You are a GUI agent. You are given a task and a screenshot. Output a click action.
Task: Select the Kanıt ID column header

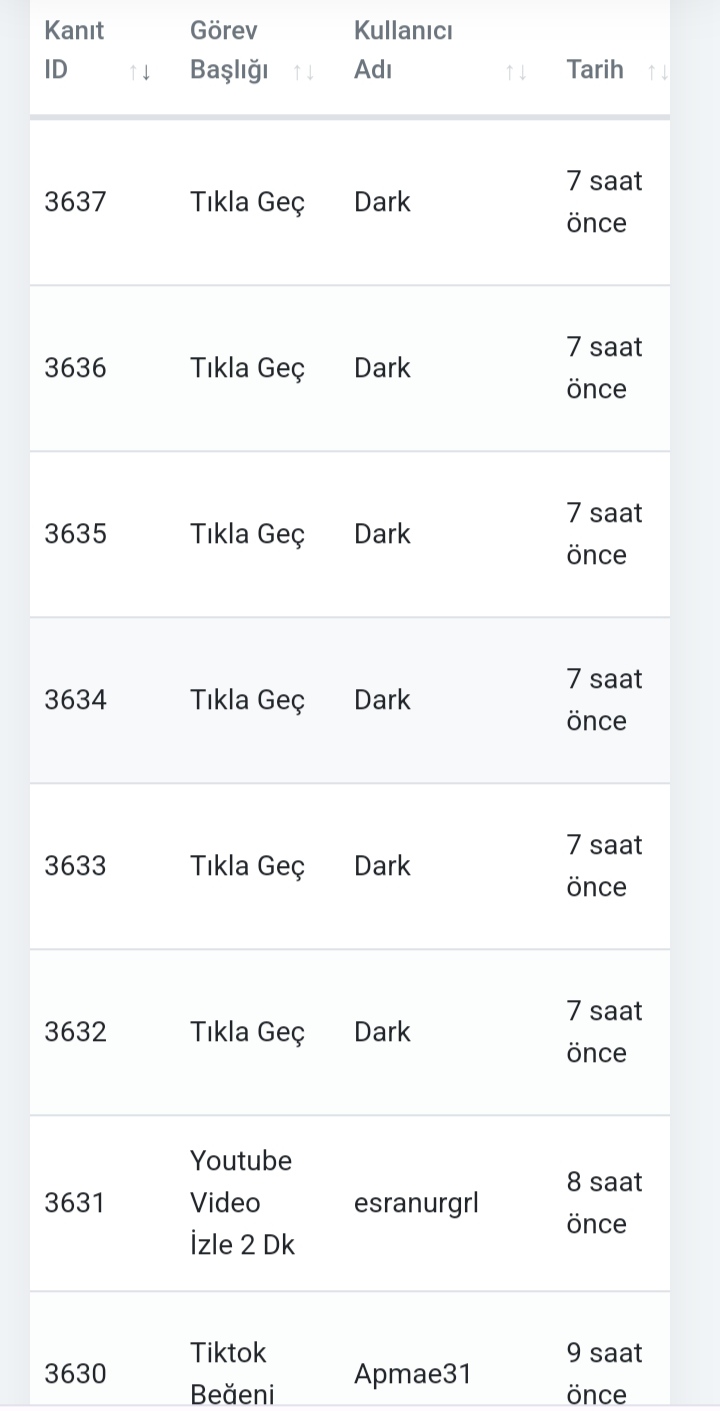pos(74,50)
